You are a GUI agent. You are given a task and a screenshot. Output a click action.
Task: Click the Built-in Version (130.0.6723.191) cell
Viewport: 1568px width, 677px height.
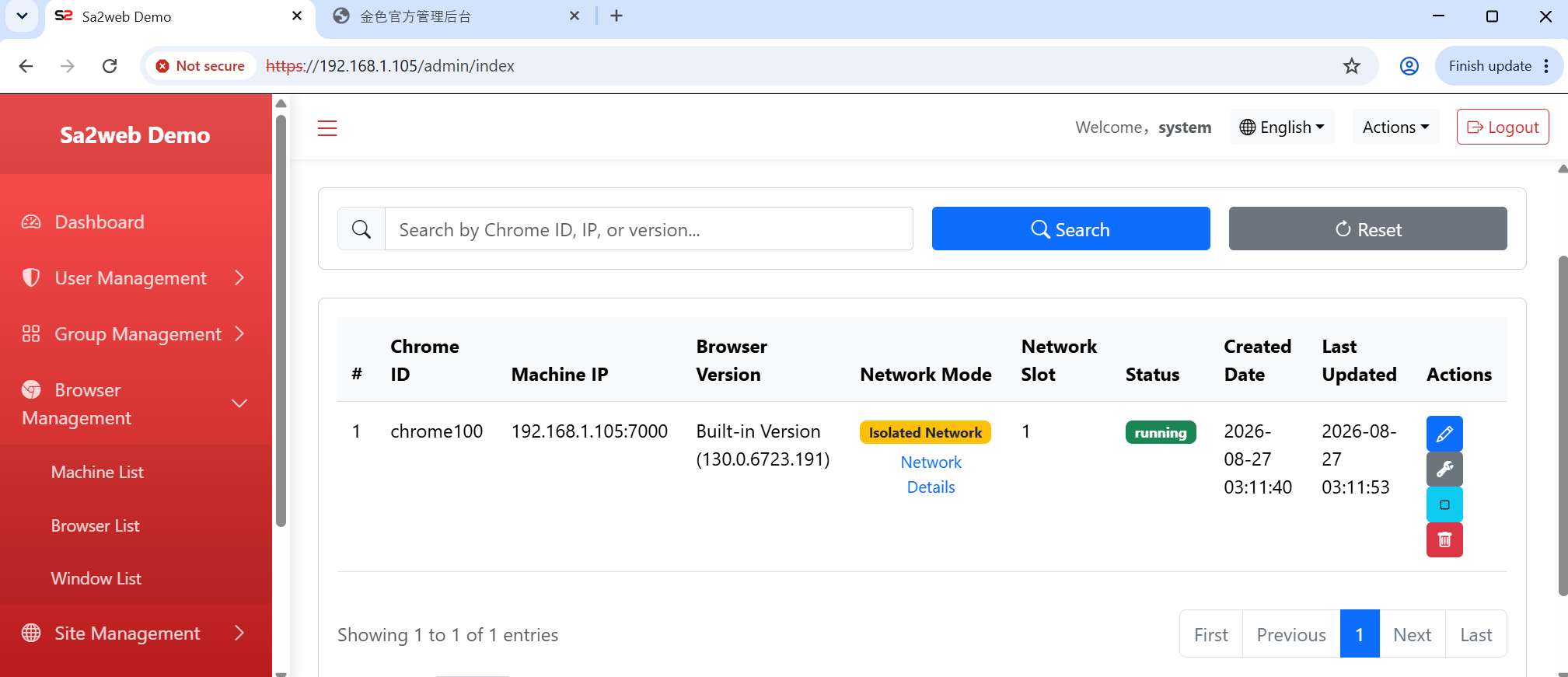click(x=763, y=445)
